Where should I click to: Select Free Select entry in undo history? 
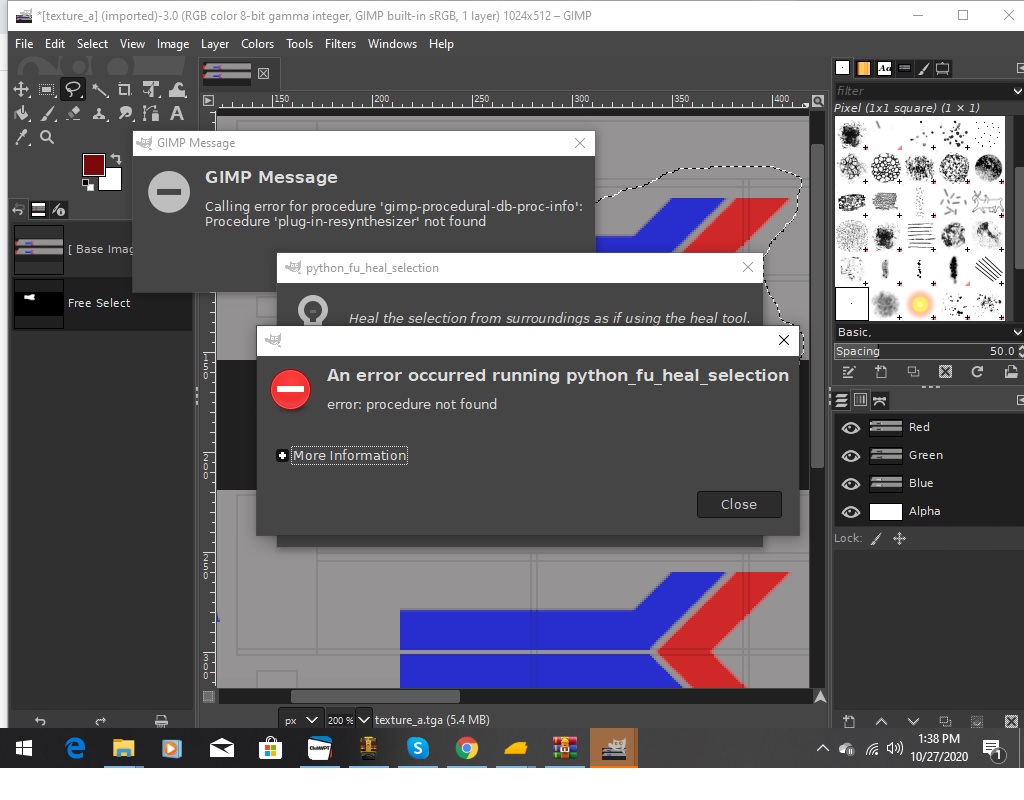pos(103,303)
